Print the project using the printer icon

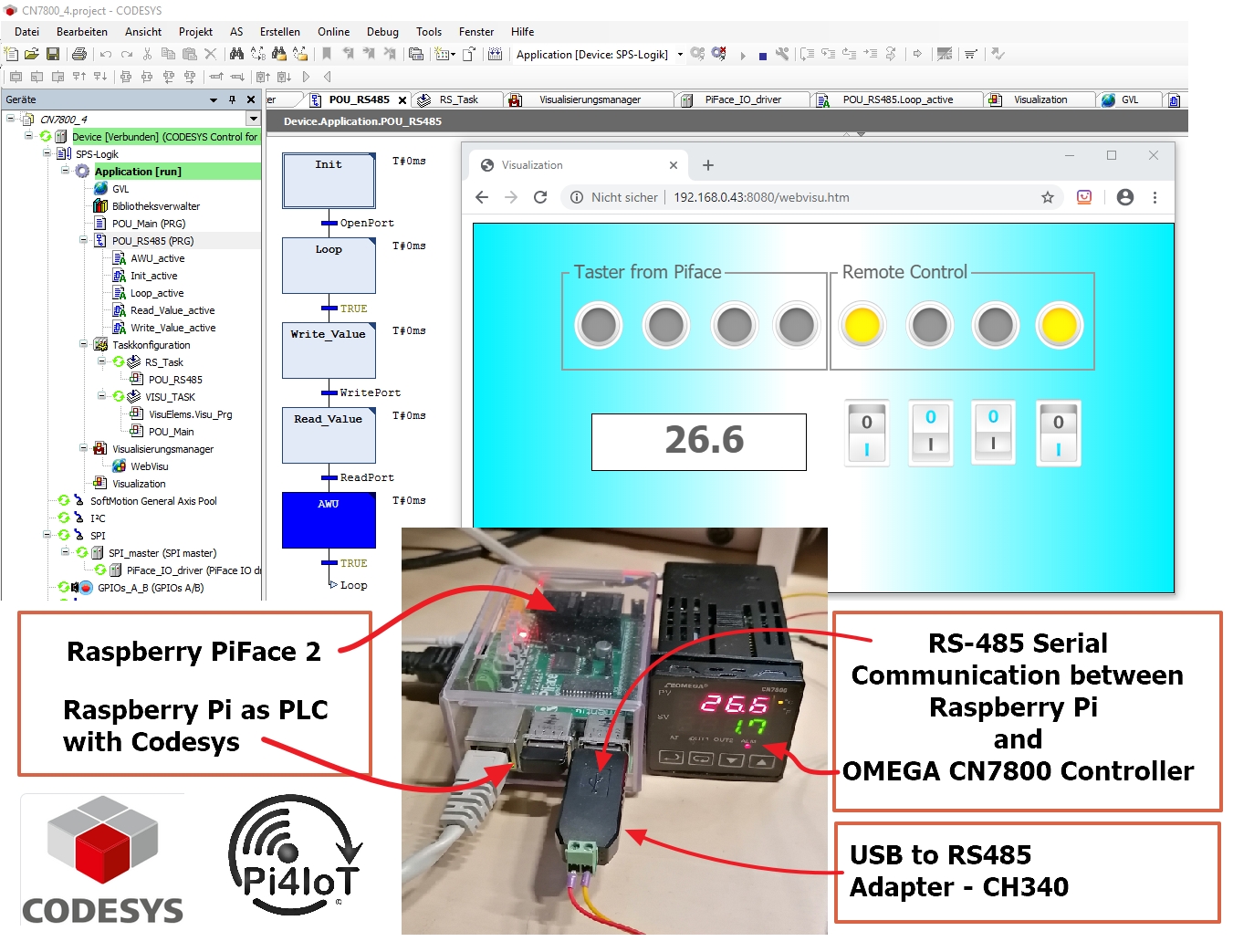pos(79,54)
